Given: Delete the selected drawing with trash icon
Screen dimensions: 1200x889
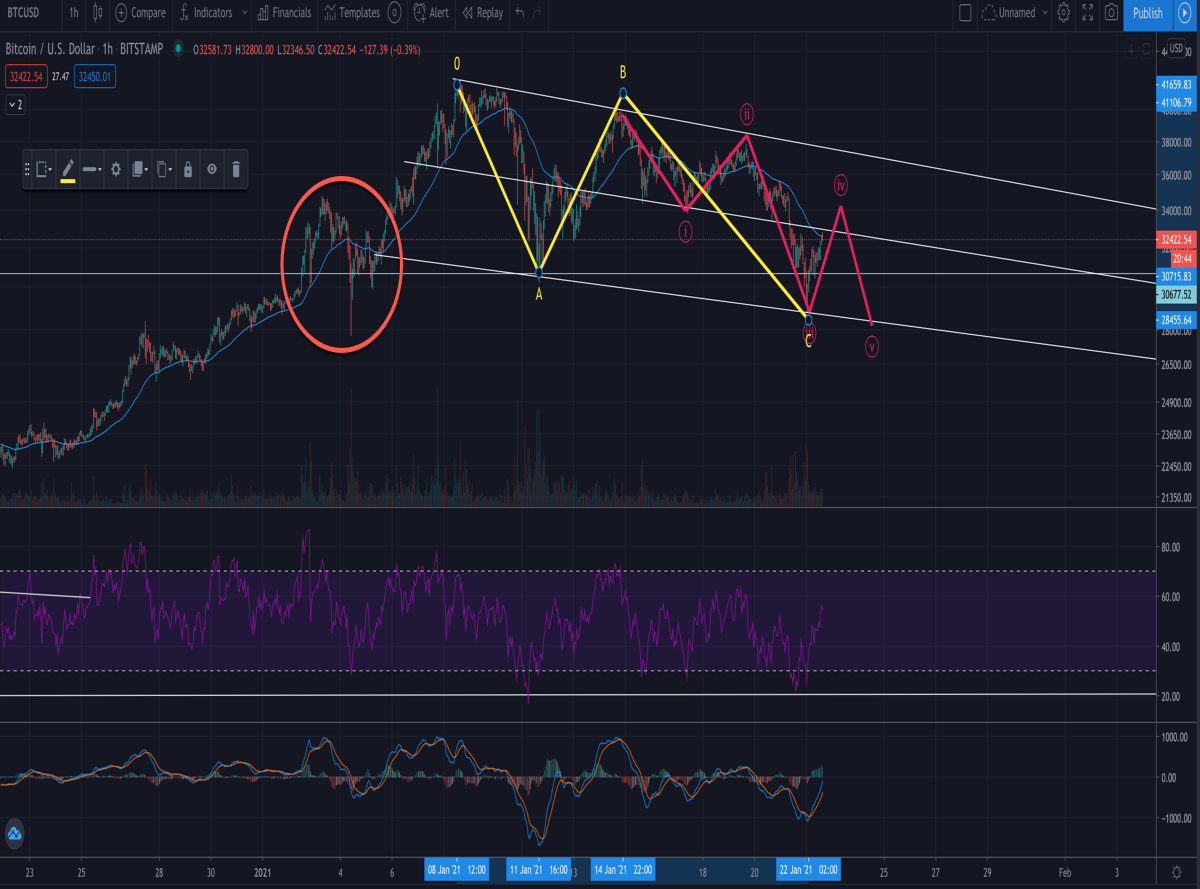Looking at the screenshot, I should pyautogui.click(x=236, y=170).
